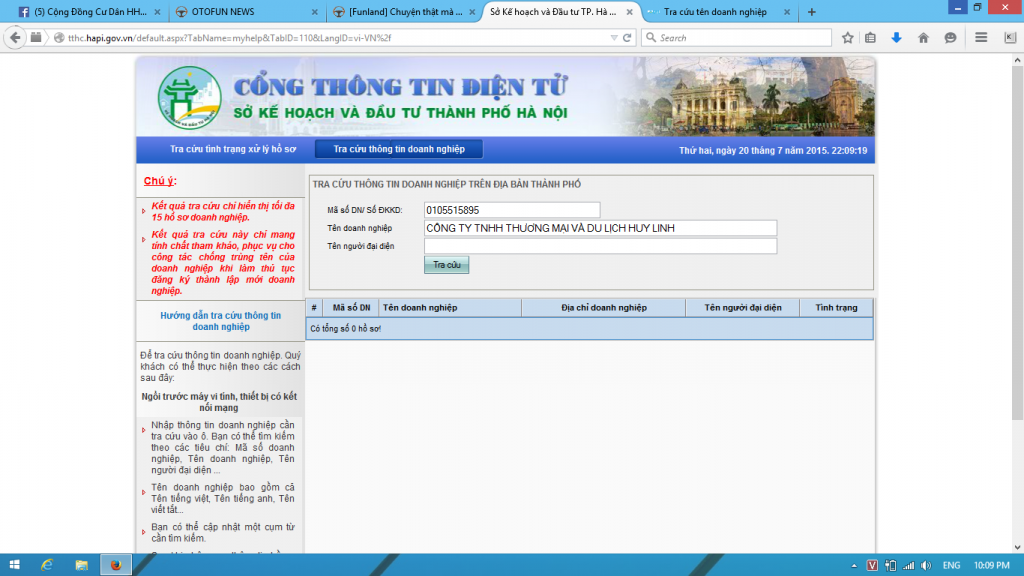
Task: Check the network signal tray icon
Action: click(908, 566)
